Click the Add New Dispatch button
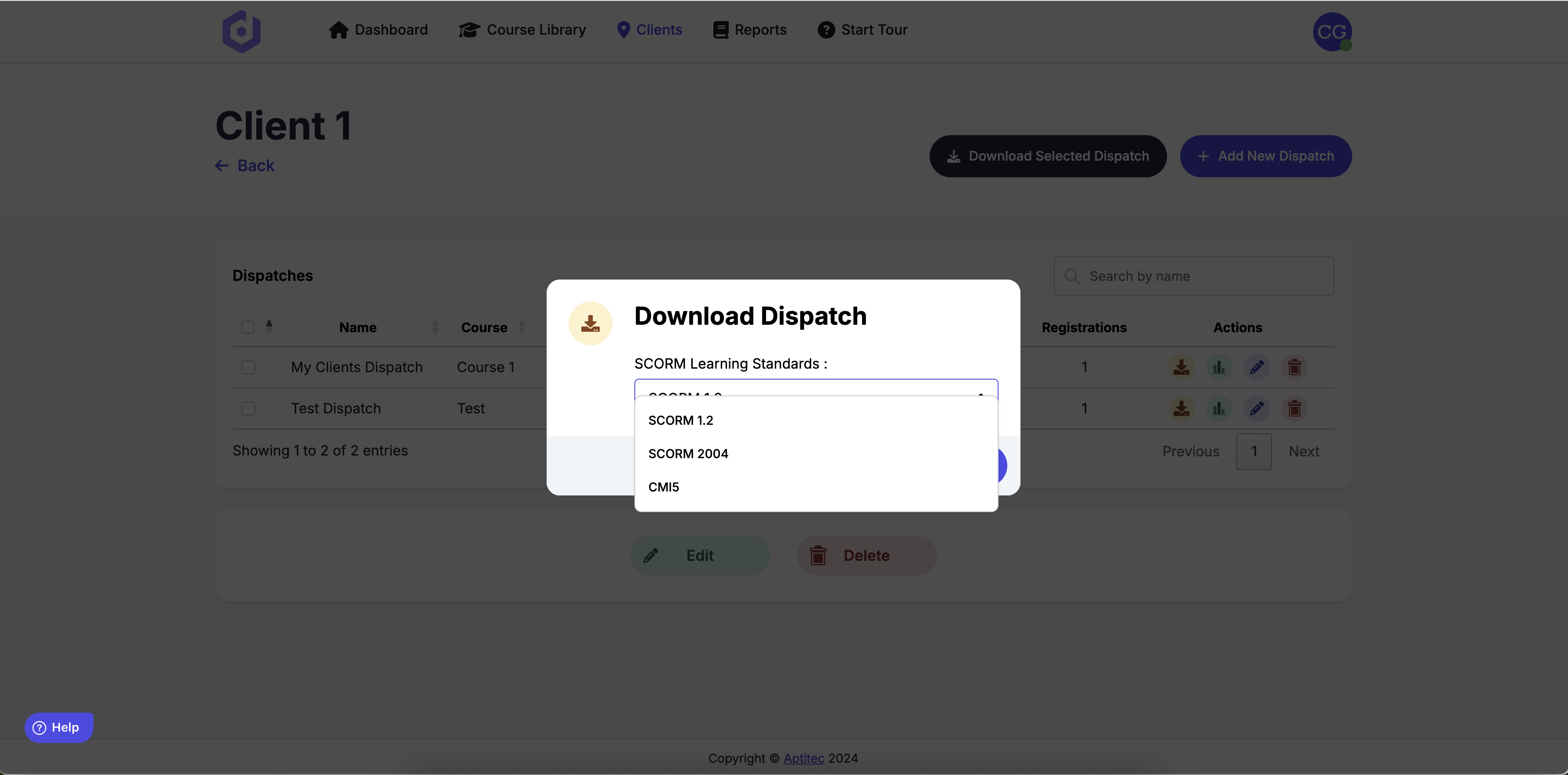This screenshot has width=1568, height=775. (1265, 156)
